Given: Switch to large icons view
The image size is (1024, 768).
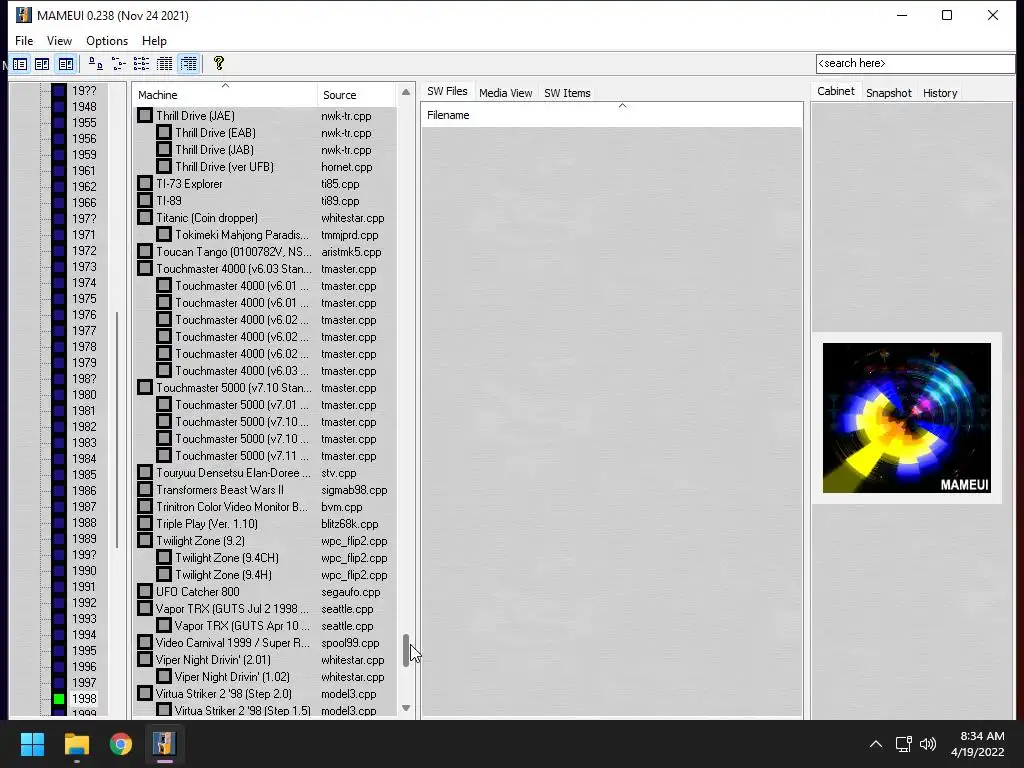Looking at the screenshot, I should 95,64.
